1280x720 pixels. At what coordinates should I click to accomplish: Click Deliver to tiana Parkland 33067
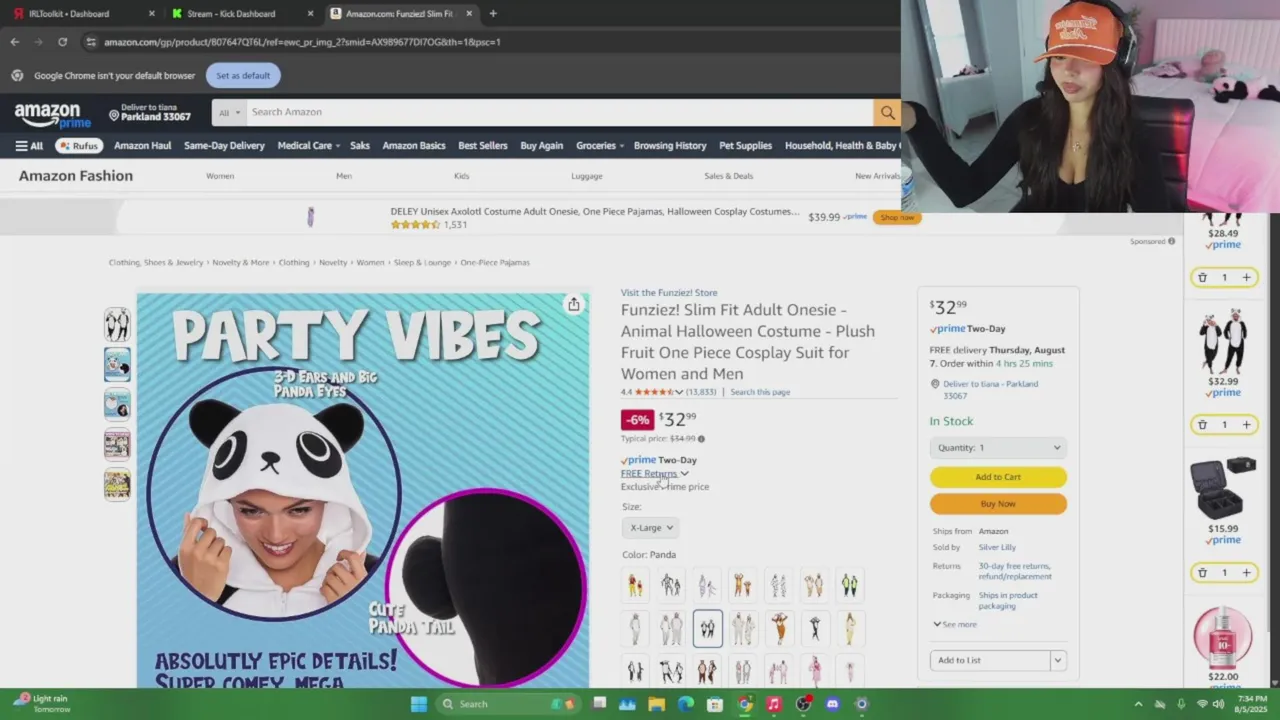coord(150,112)
